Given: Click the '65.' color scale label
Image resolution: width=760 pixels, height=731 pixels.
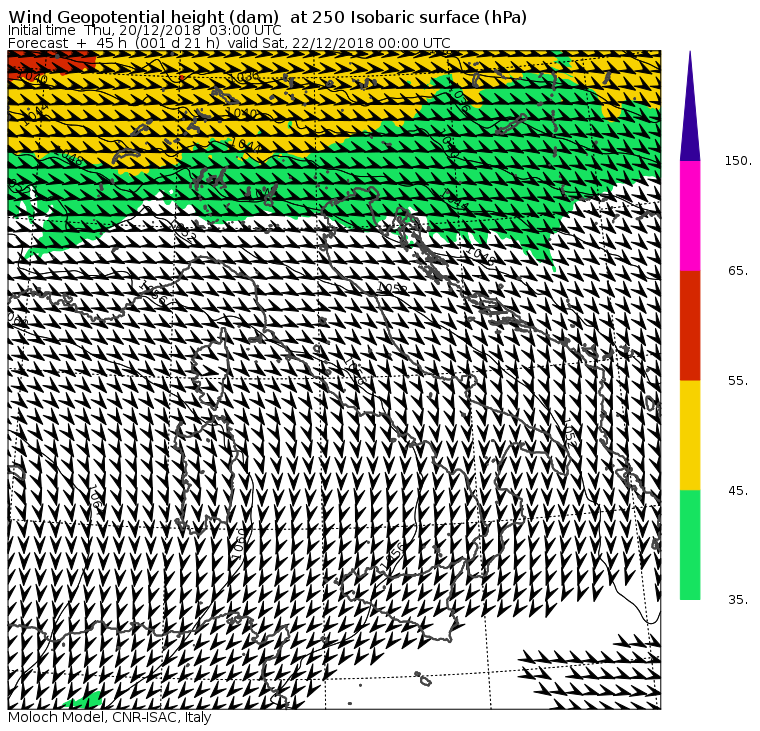Looking at the screenshot, I should click(x=738, y=270).
